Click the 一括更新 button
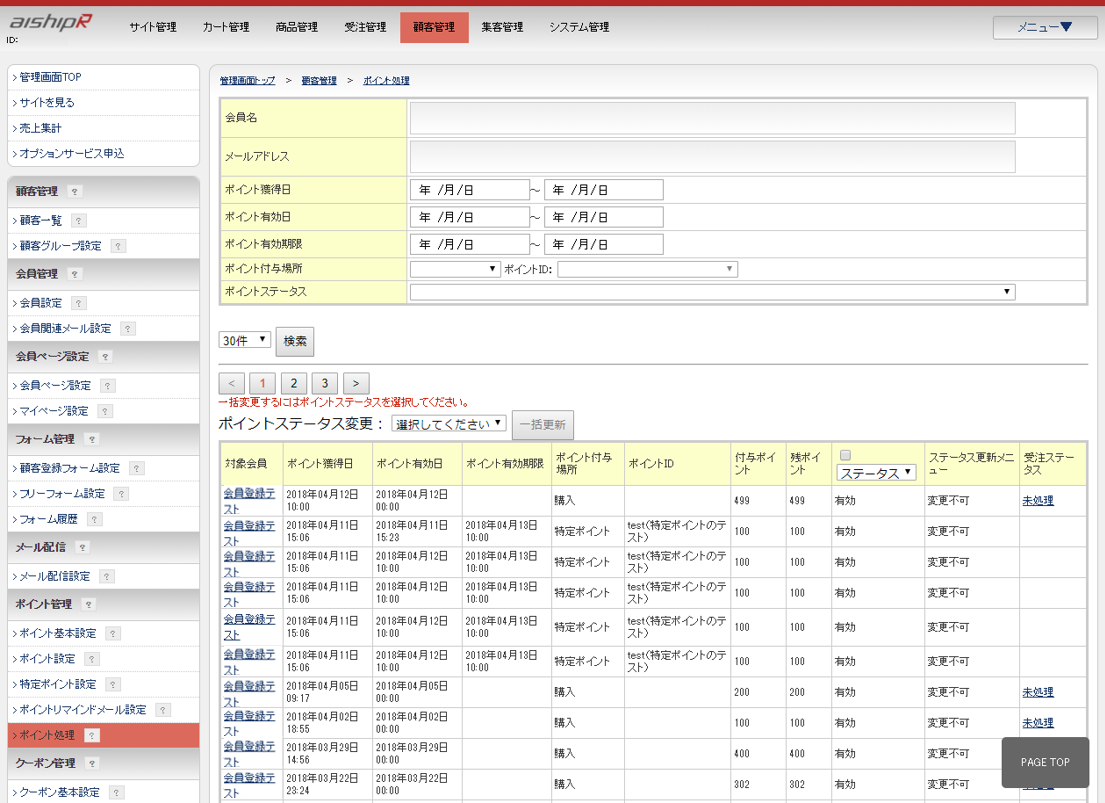This screenshot has height=803, width=1105. [x=543, y=424]
